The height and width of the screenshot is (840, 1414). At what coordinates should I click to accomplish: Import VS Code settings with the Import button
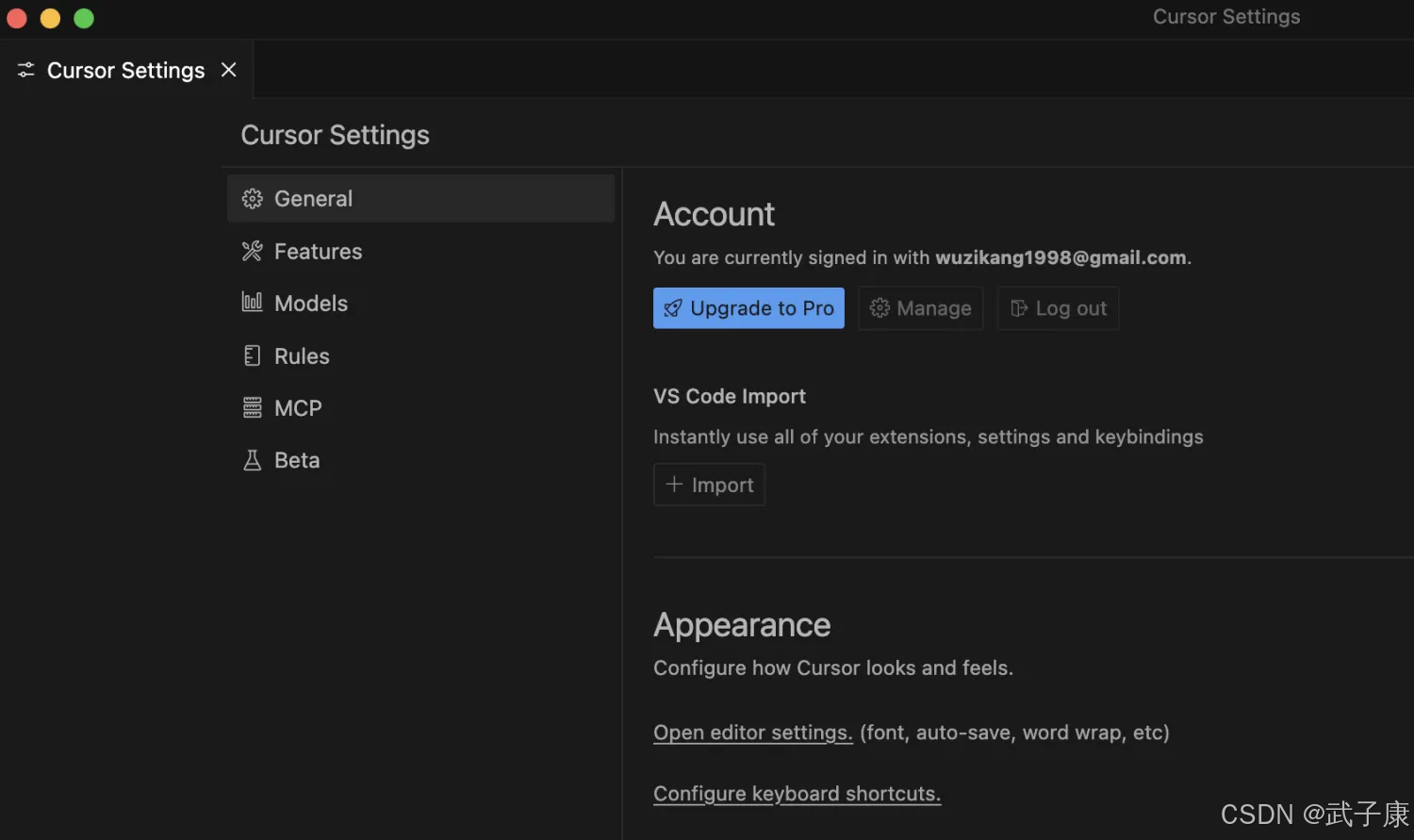point(709,485)
